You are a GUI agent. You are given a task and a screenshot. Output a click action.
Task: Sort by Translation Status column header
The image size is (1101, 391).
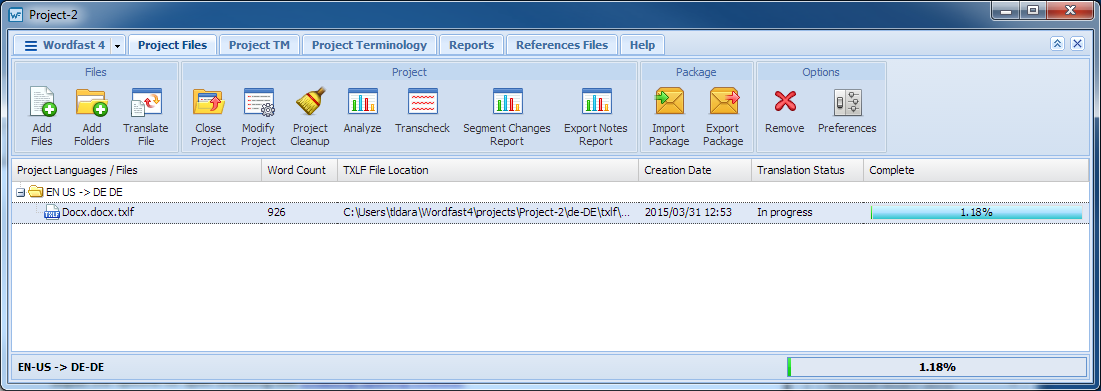[807, 170]
